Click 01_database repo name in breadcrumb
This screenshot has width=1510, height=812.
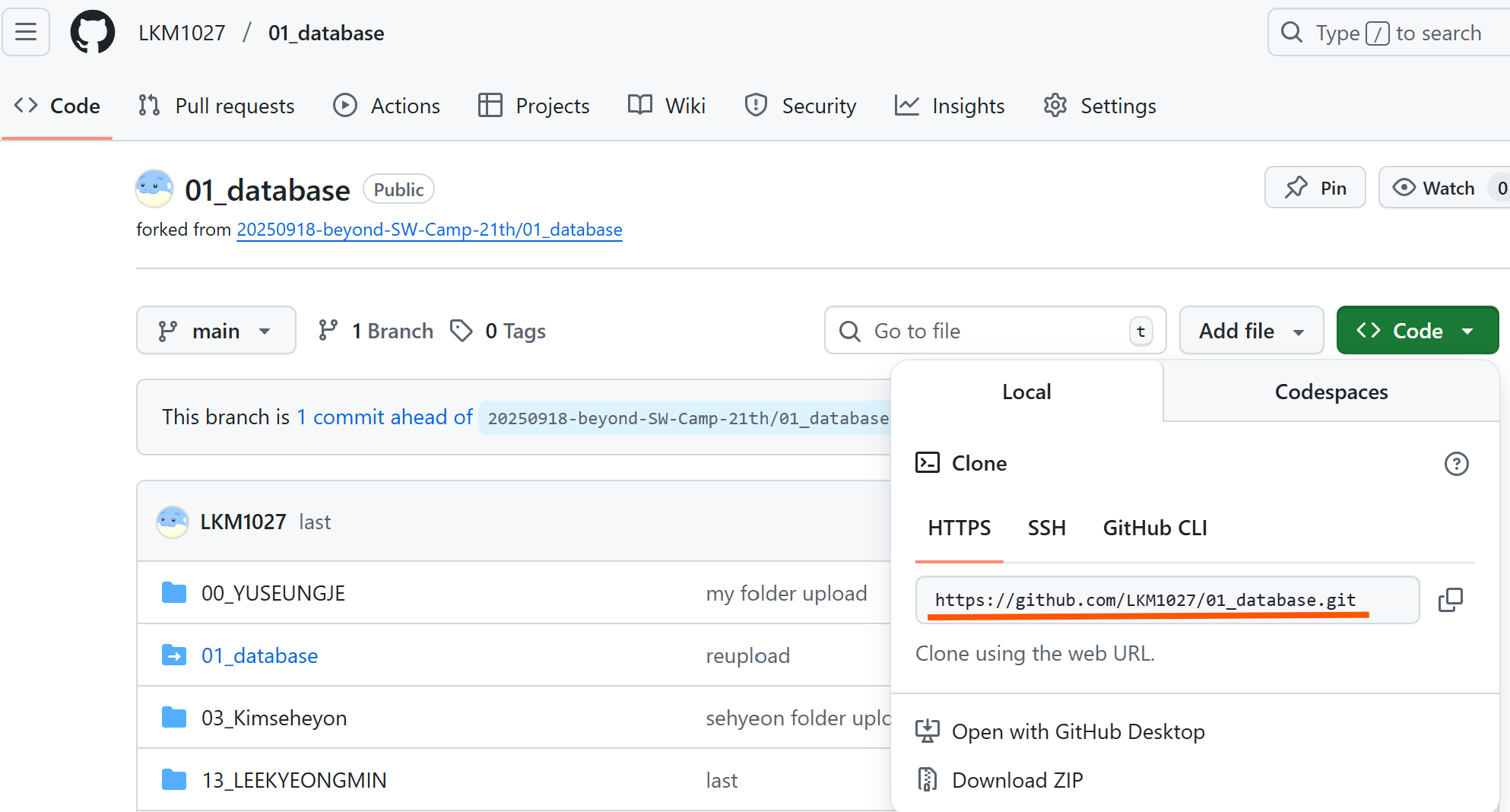[326, 33]
